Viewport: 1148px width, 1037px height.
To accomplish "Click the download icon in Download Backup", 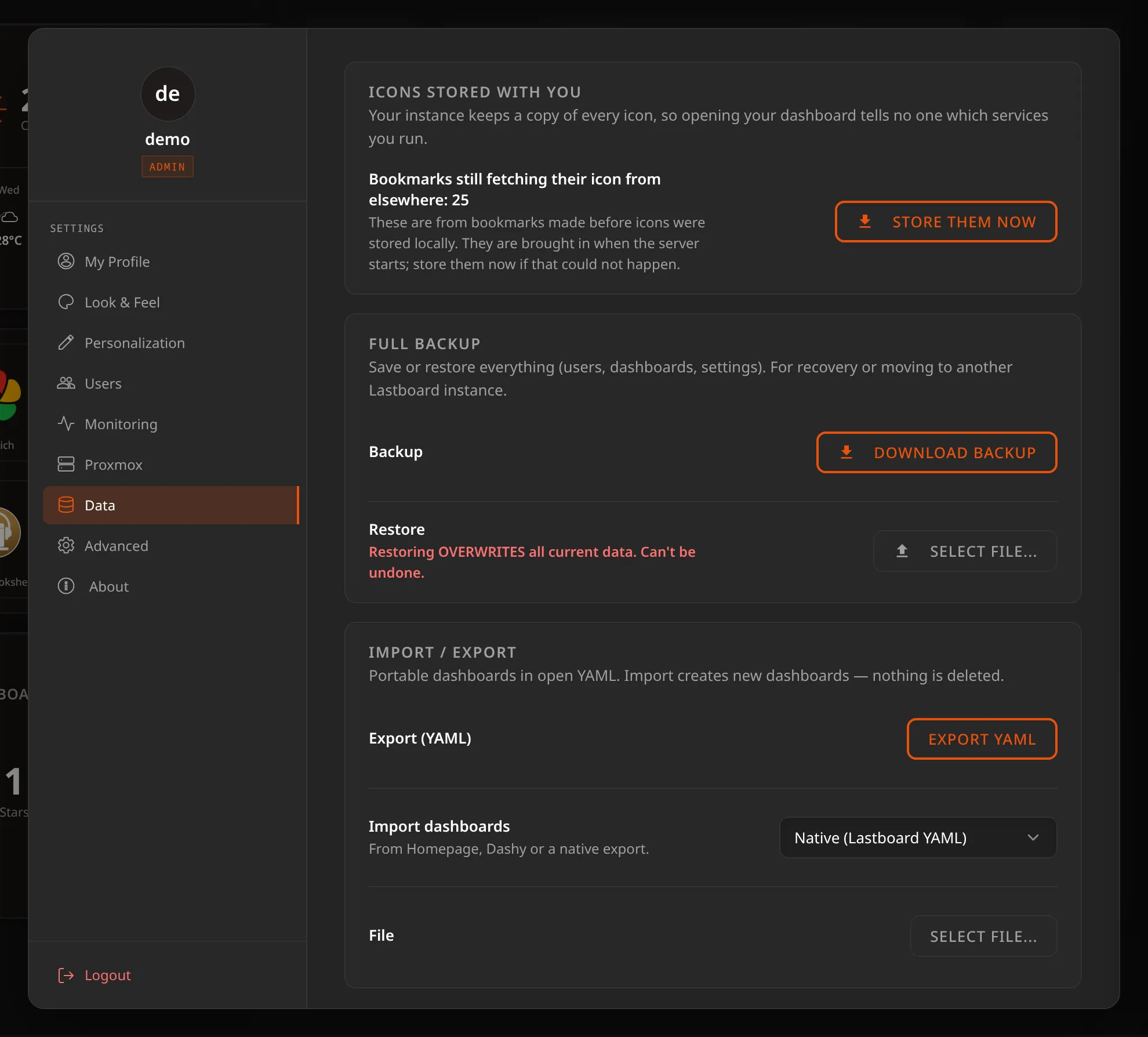I will coord(847,452).
